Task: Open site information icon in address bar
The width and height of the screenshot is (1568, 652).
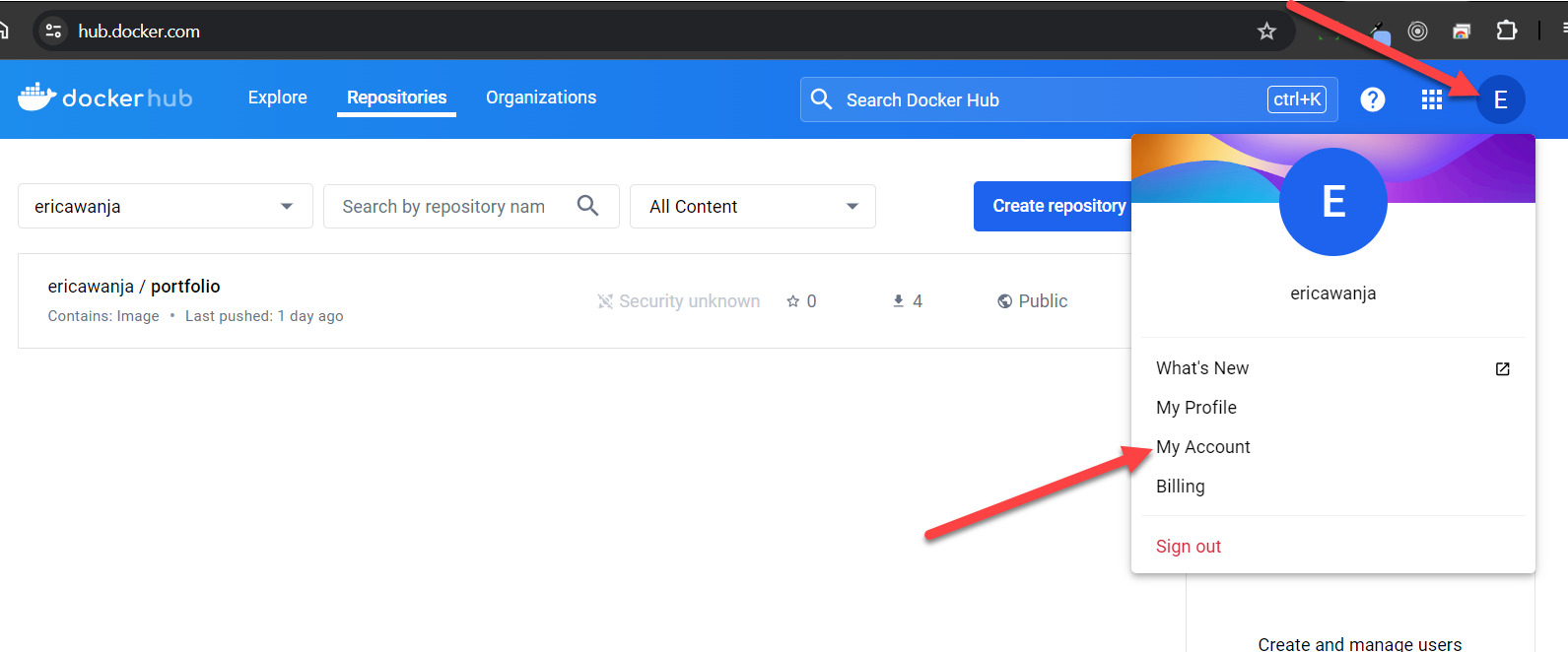Action: (53, 32)
